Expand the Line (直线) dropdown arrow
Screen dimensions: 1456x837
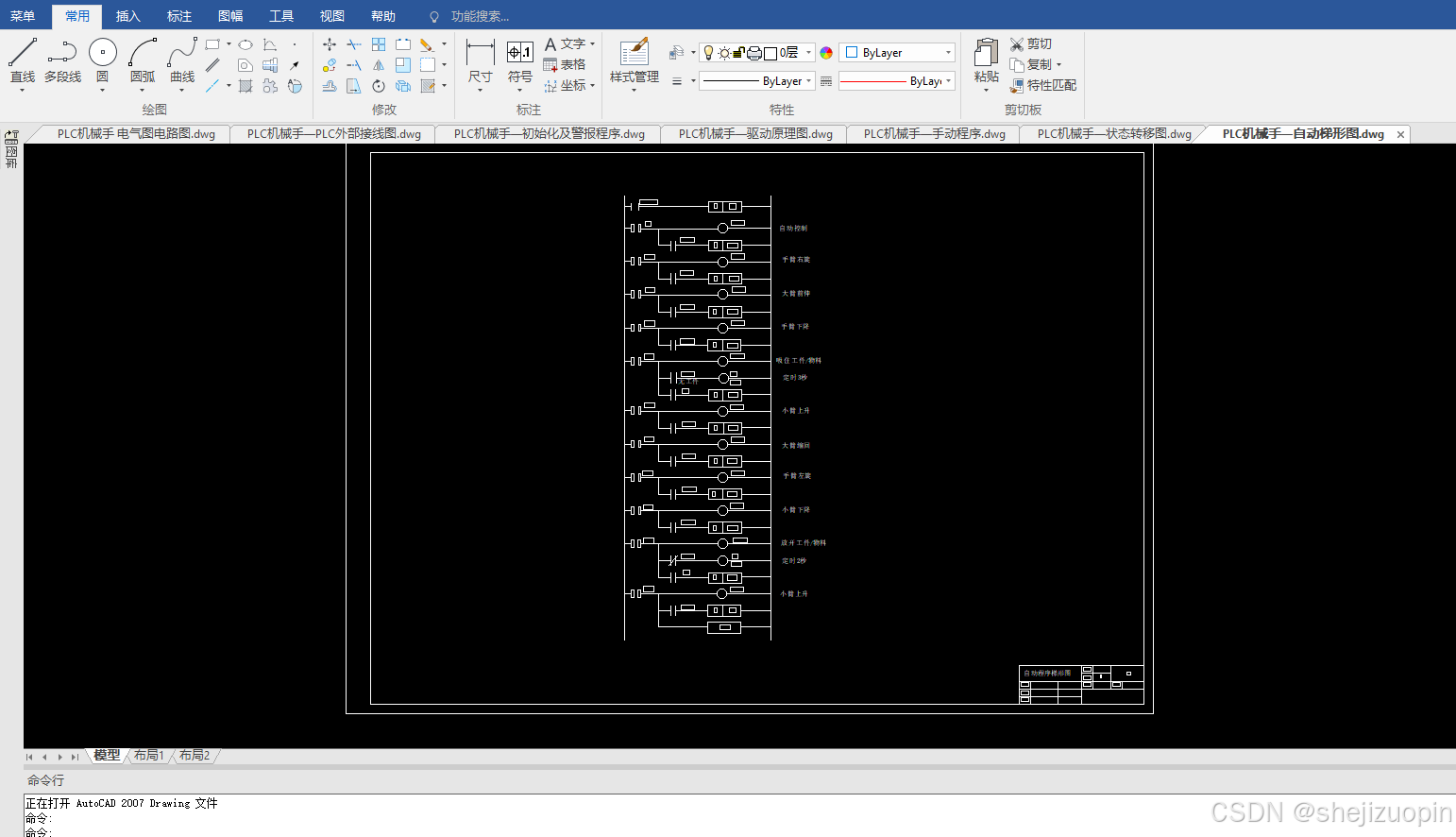(x=23, y=90)
